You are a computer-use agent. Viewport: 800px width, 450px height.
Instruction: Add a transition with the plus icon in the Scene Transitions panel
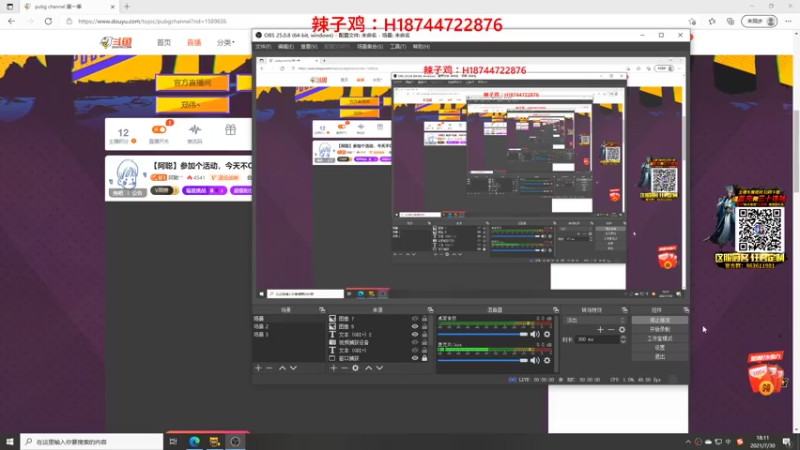[600, 330]
